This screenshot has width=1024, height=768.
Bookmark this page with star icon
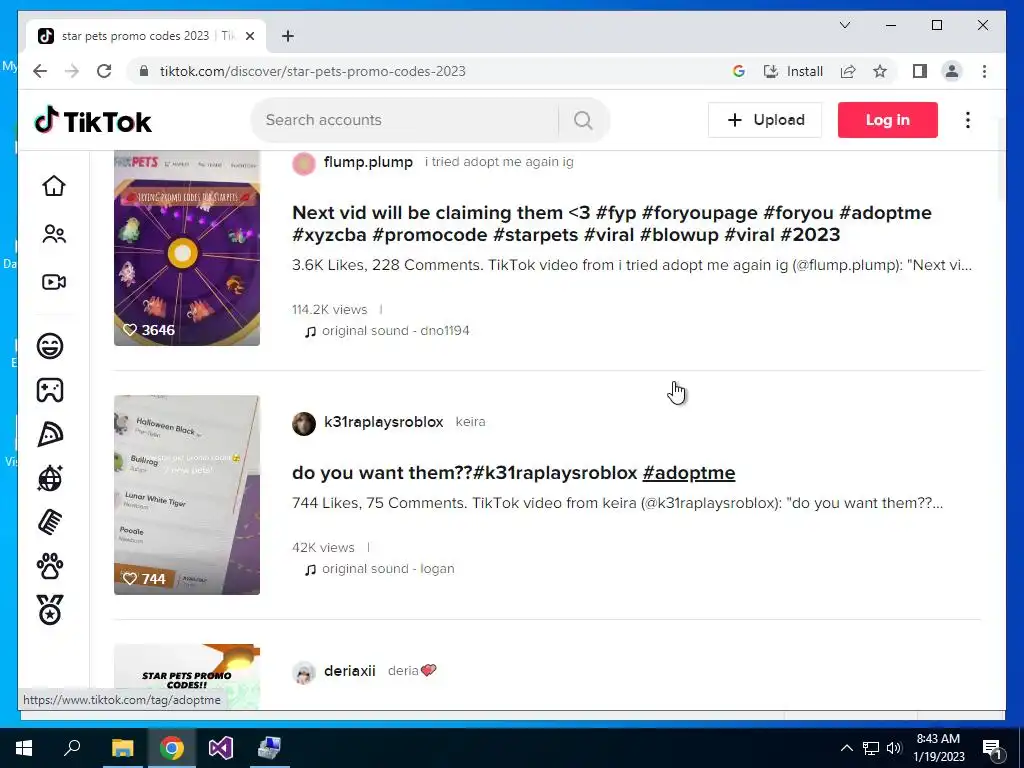[x=880, y=71]
